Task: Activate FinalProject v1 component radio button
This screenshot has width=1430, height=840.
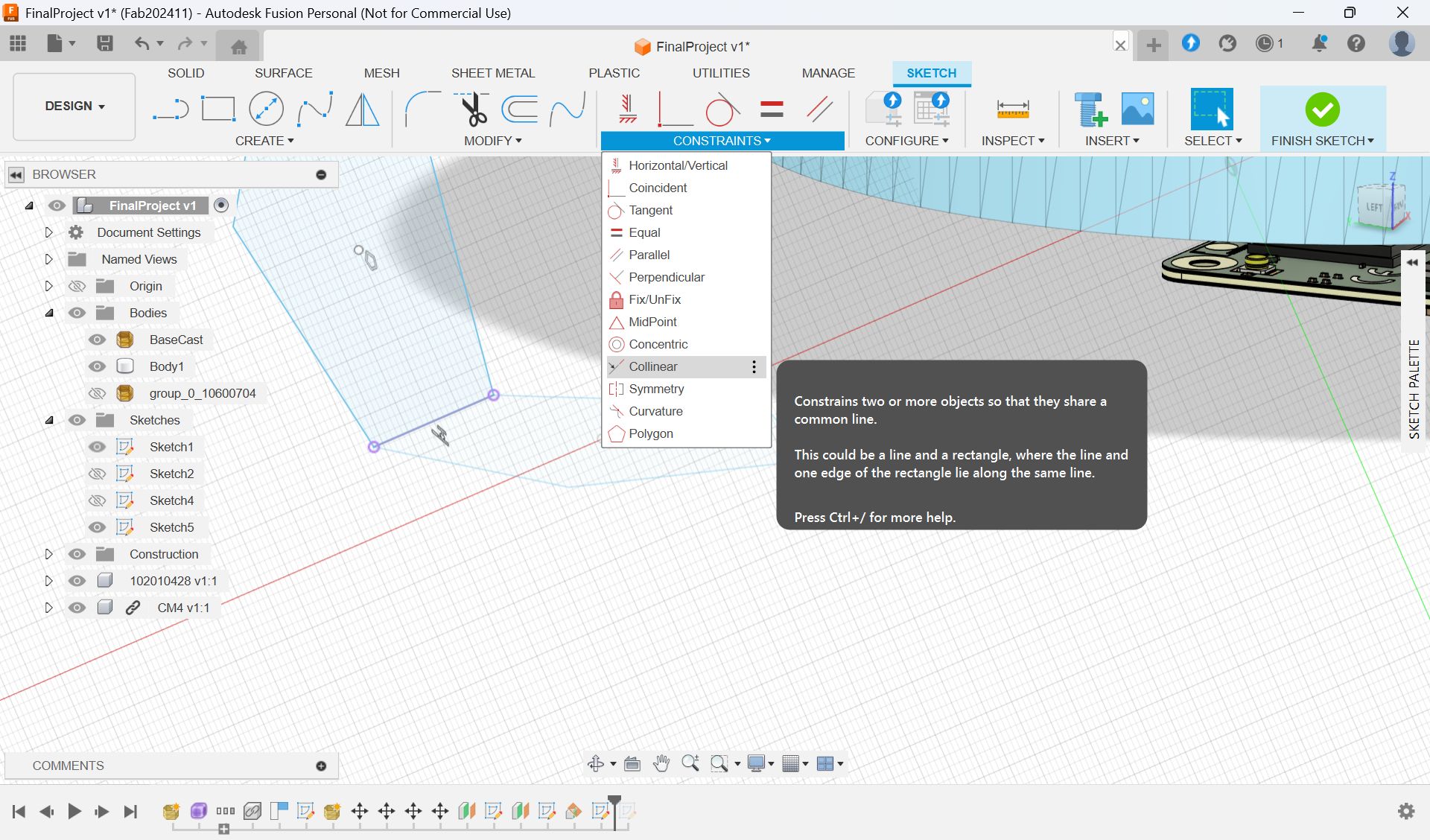Action: [221, 206]
